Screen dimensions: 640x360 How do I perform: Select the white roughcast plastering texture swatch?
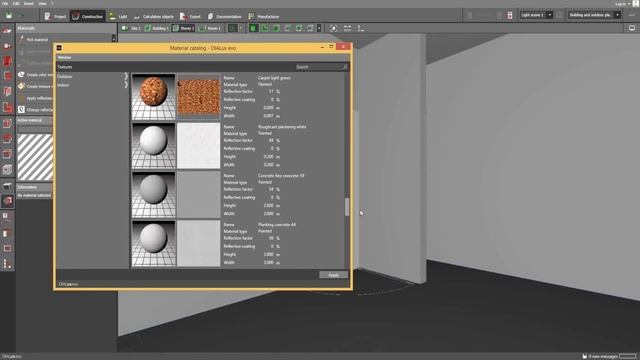pyautogui.click(x=198, y=145)
